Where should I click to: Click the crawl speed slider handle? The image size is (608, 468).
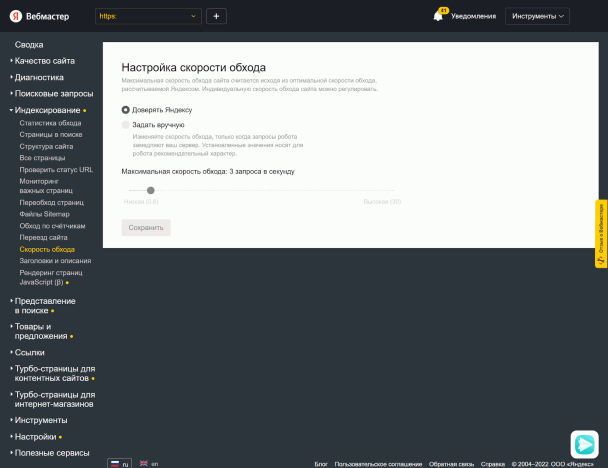[x=150, y=189]
